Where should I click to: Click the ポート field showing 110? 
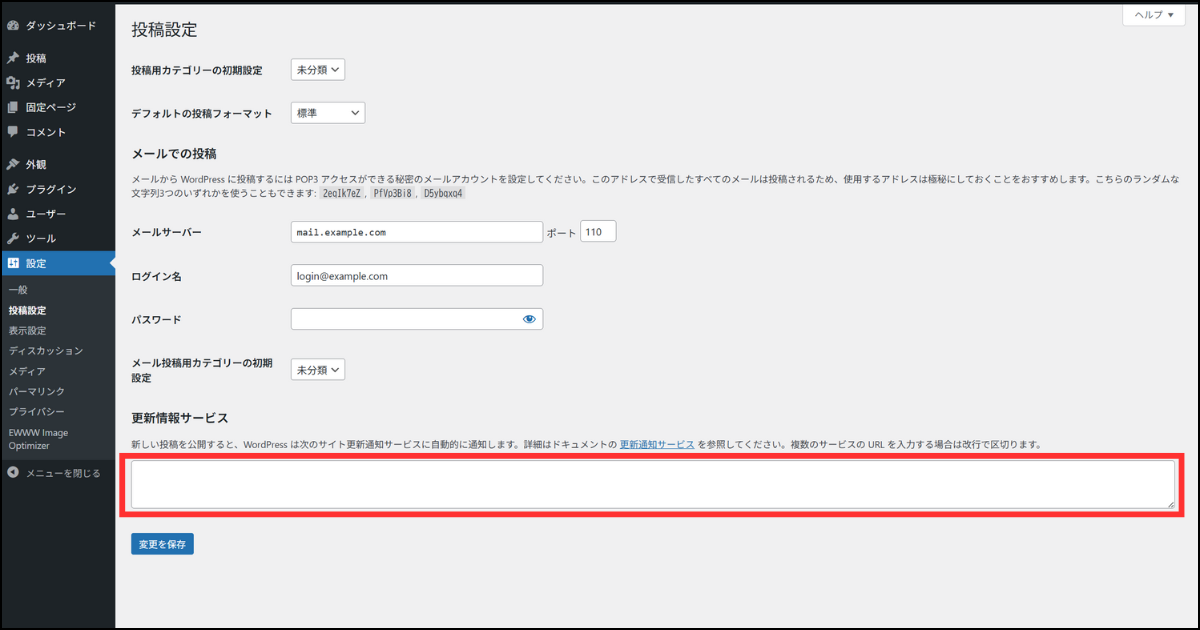598,232
